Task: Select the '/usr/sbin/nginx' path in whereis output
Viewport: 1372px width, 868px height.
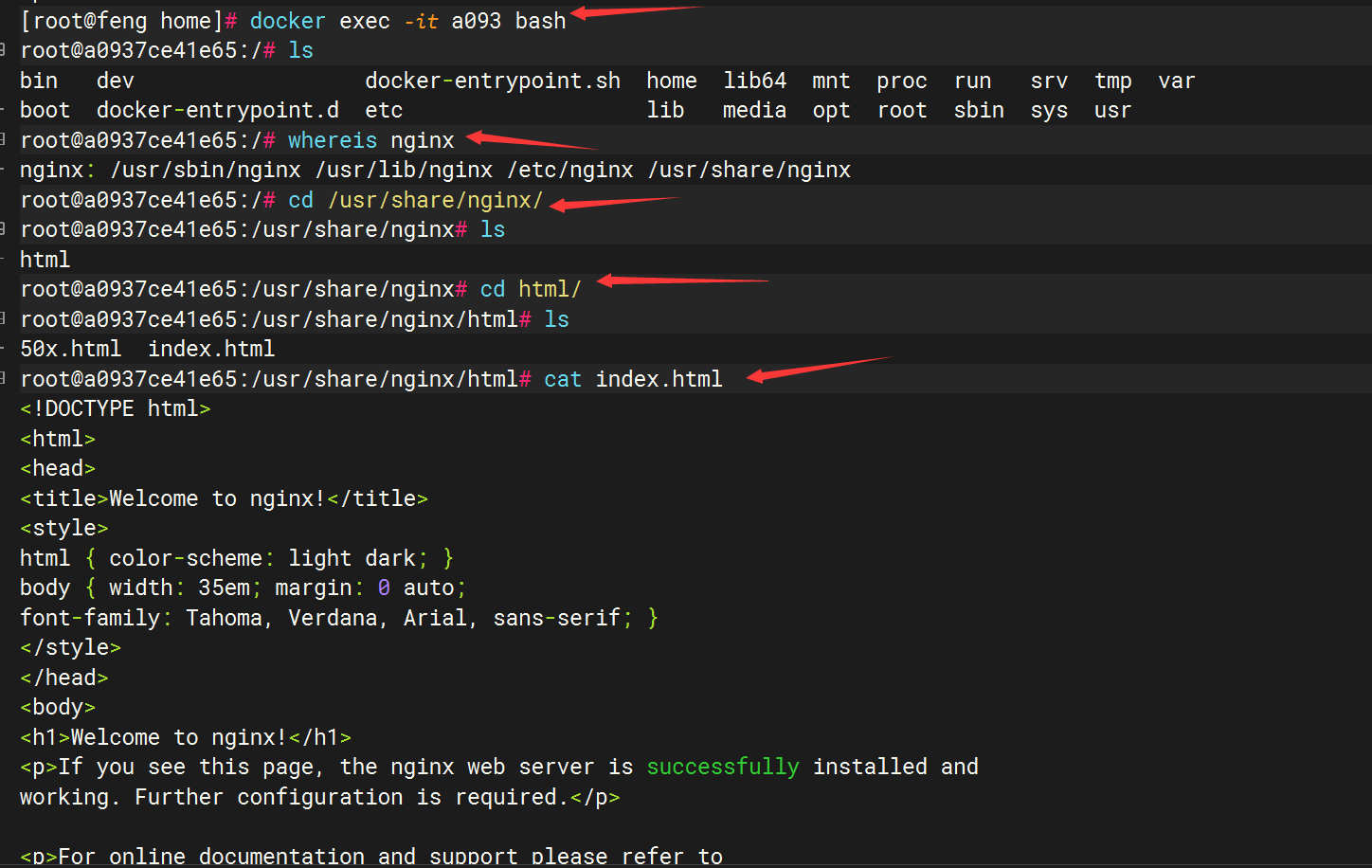Action: [206, 170]
